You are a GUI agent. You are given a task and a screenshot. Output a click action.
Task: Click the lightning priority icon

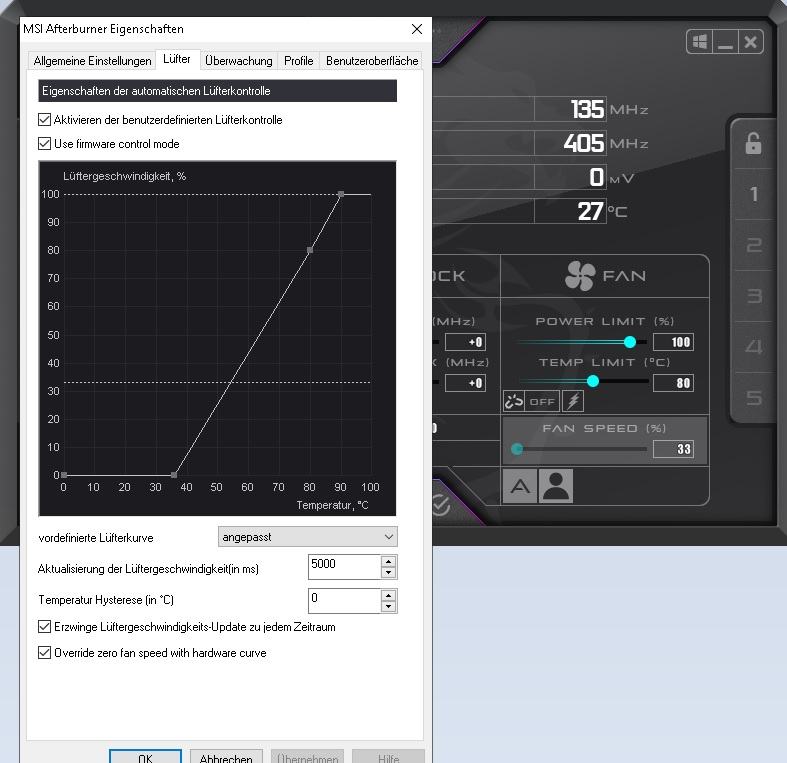click(573, 401)
